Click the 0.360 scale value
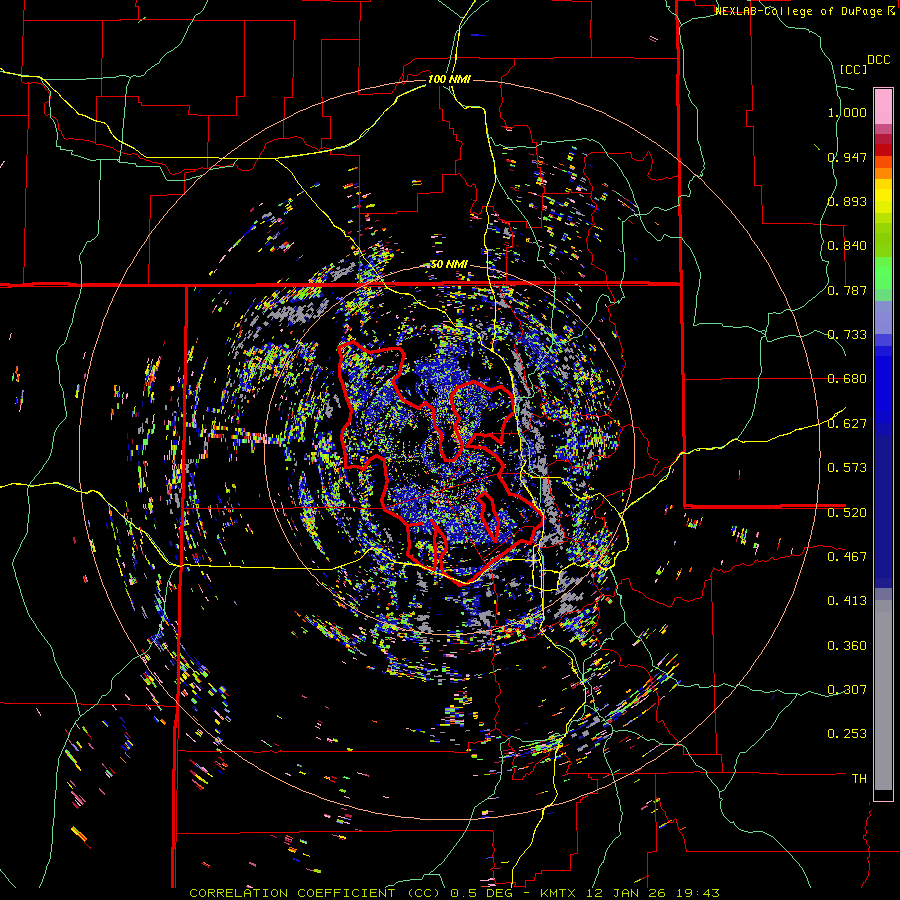This screenshot has height=900, width=900. (847, 646)
